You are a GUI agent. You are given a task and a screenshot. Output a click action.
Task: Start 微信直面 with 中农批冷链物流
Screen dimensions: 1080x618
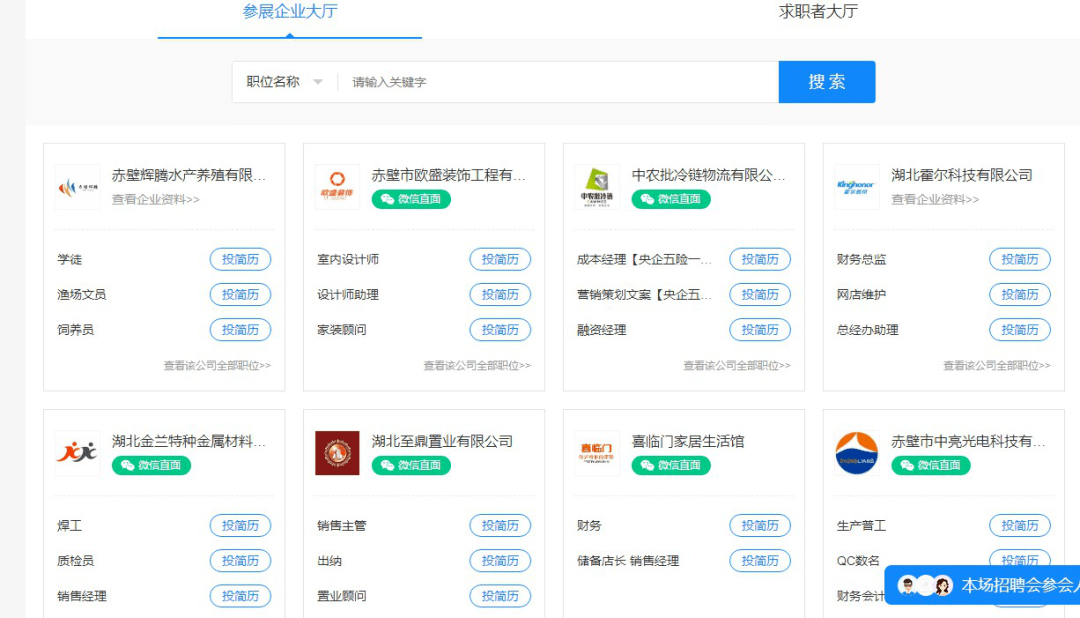click(x=671, y=199)
